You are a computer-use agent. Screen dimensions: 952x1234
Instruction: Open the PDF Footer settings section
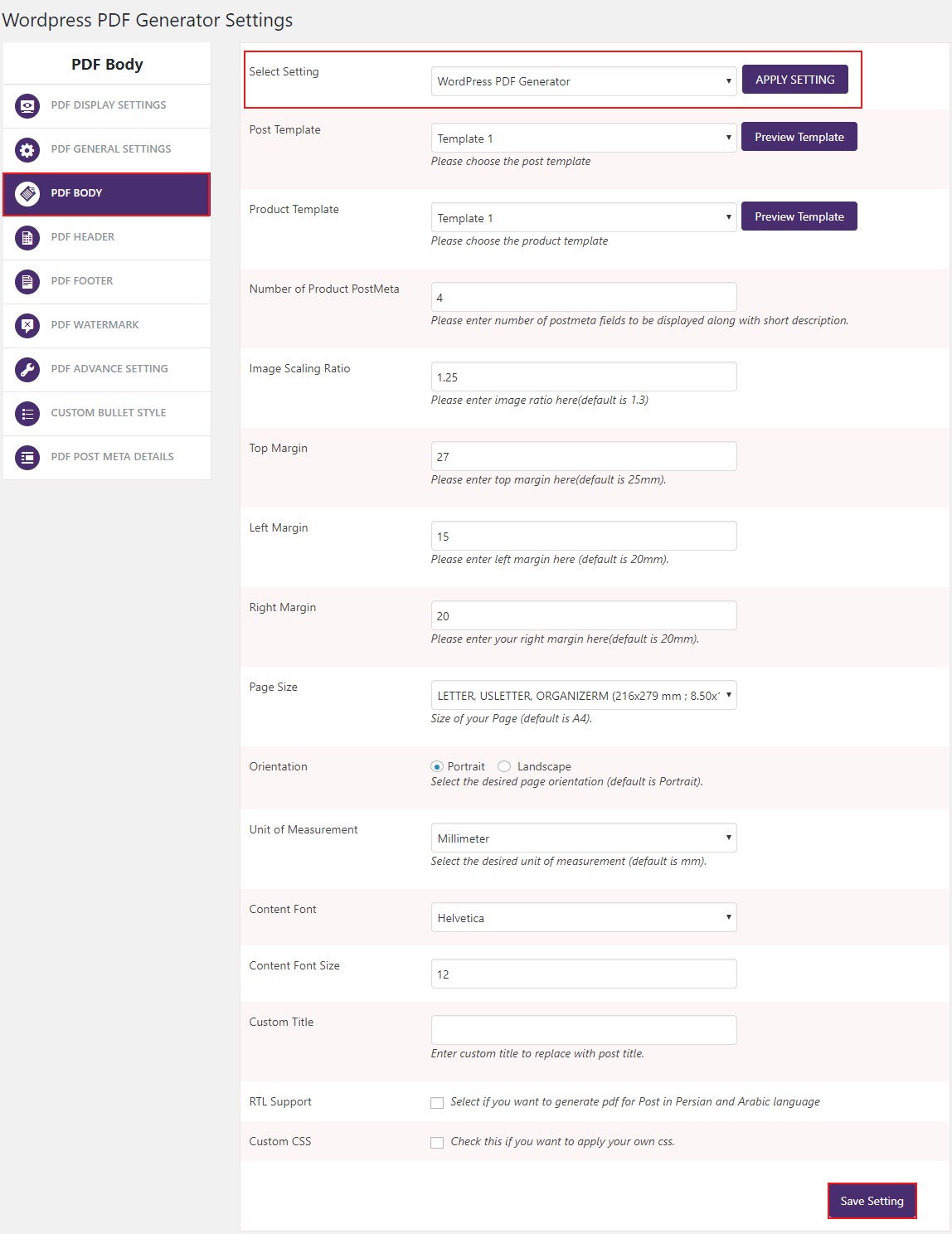pos(82,282)
